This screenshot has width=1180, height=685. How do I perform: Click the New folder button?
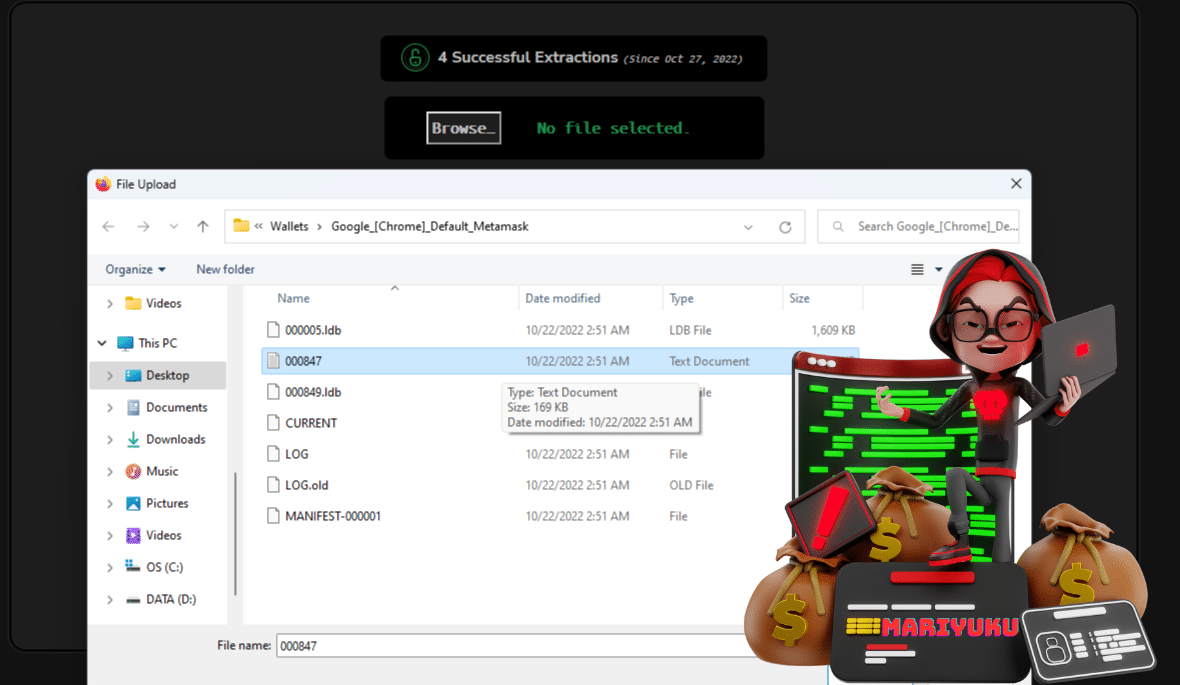tap(225, 270)
